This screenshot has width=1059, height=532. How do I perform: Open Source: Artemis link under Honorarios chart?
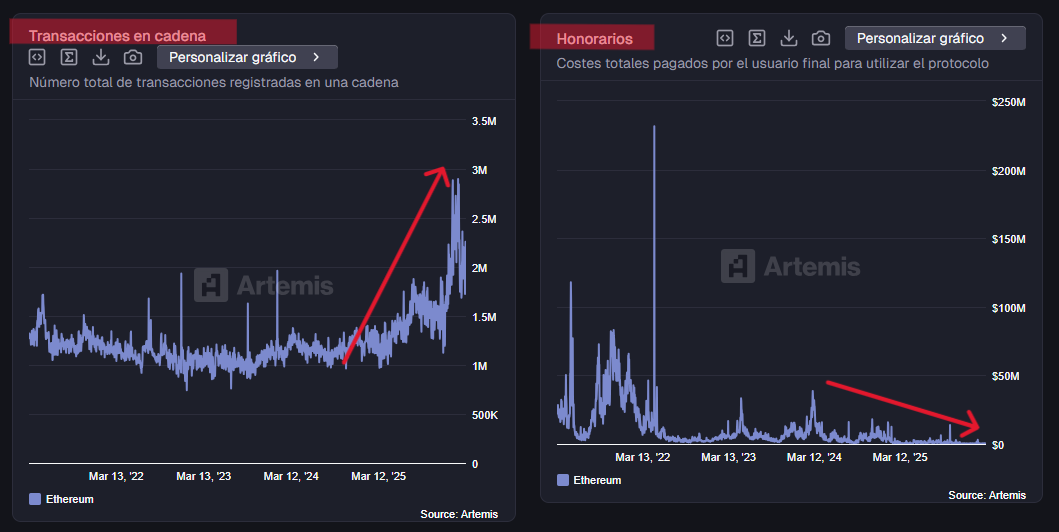click(x=986, y=495)
